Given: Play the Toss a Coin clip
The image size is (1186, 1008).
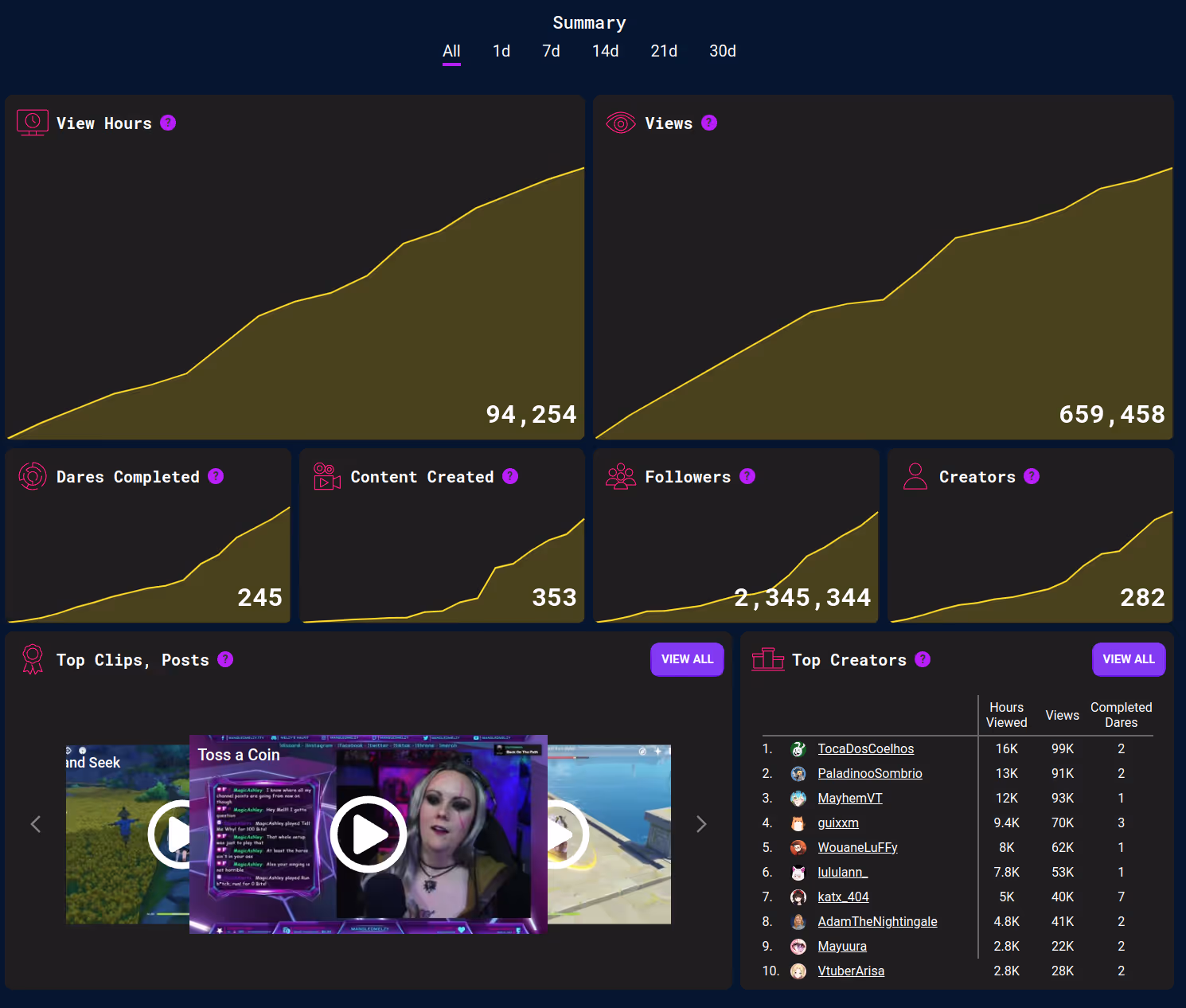Looking at the screenshot, I should 368,834.
